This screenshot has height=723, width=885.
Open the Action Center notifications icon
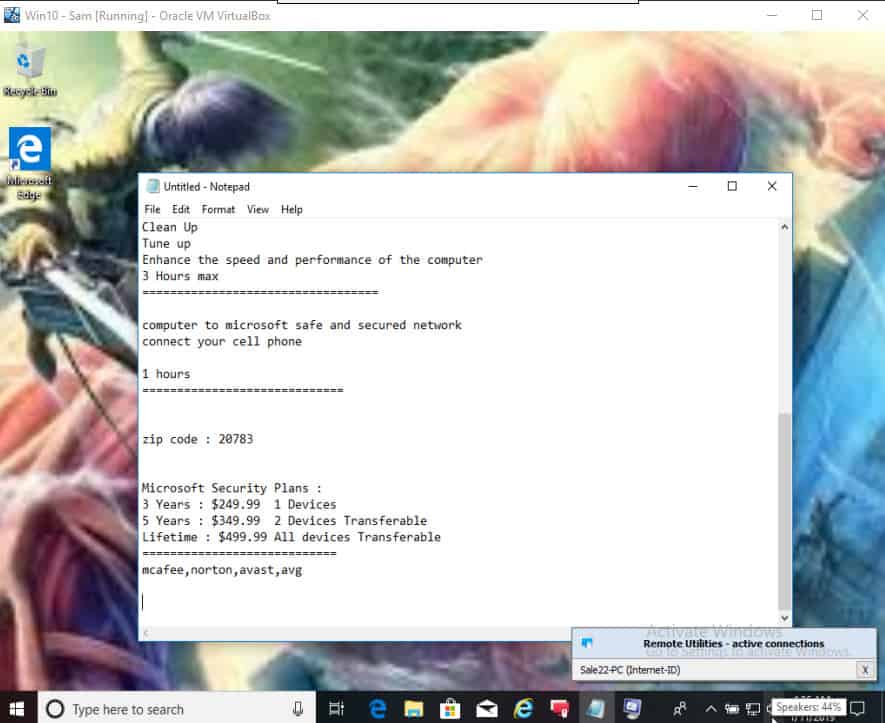858,709
